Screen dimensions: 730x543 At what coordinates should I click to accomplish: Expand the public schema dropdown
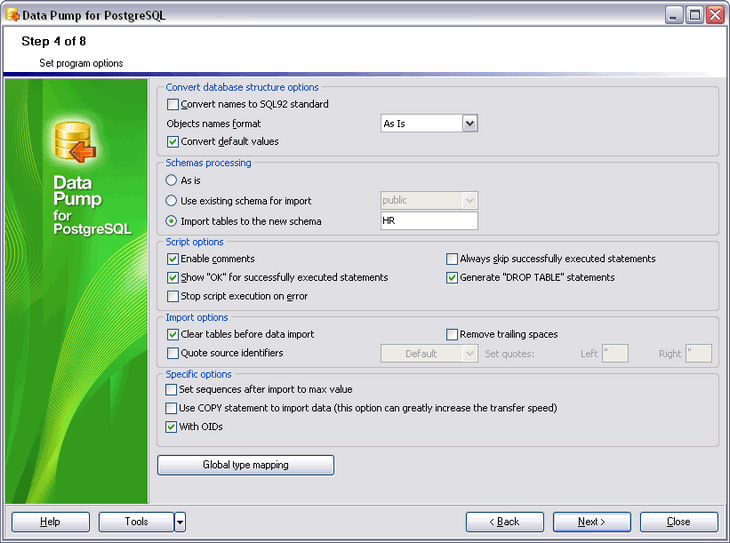point(470,201)
